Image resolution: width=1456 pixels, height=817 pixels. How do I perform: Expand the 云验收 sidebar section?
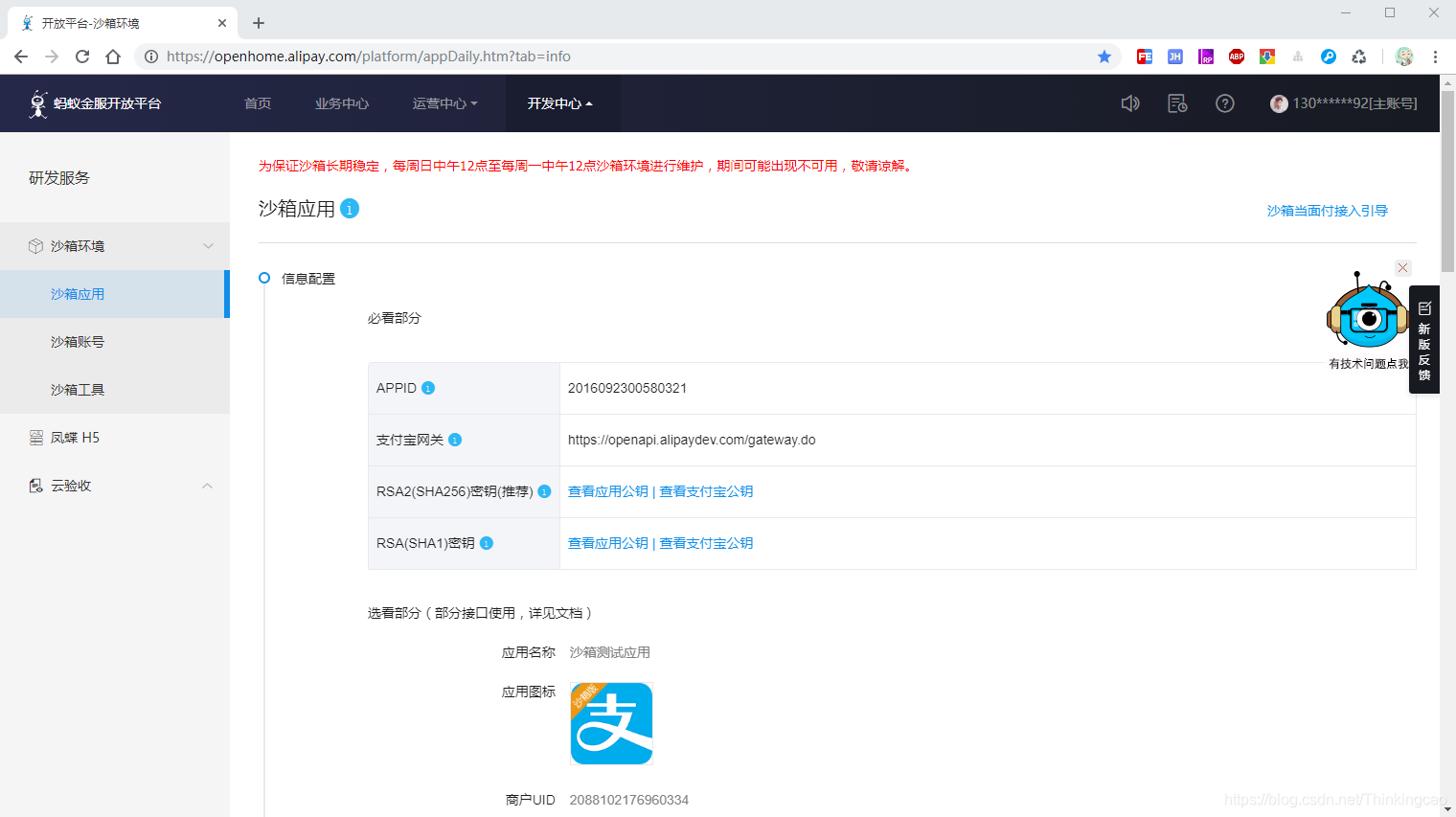click(x=207, y=486)
